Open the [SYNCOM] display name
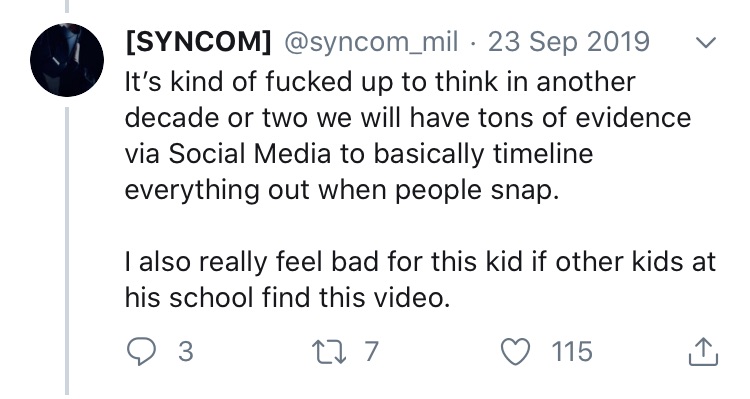 tap(198, 42)
